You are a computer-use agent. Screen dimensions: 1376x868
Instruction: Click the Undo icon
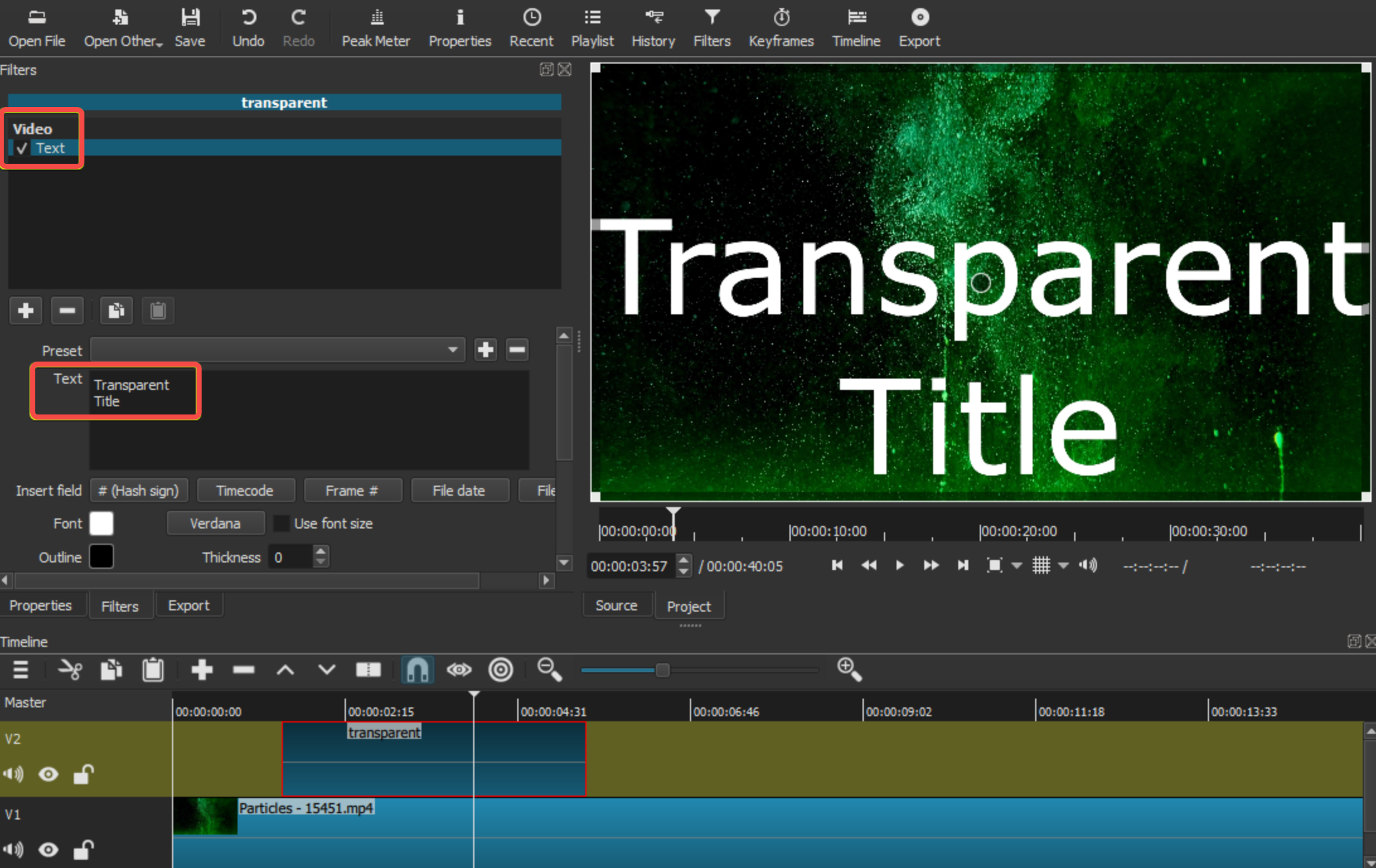click(x=248, y=28)
